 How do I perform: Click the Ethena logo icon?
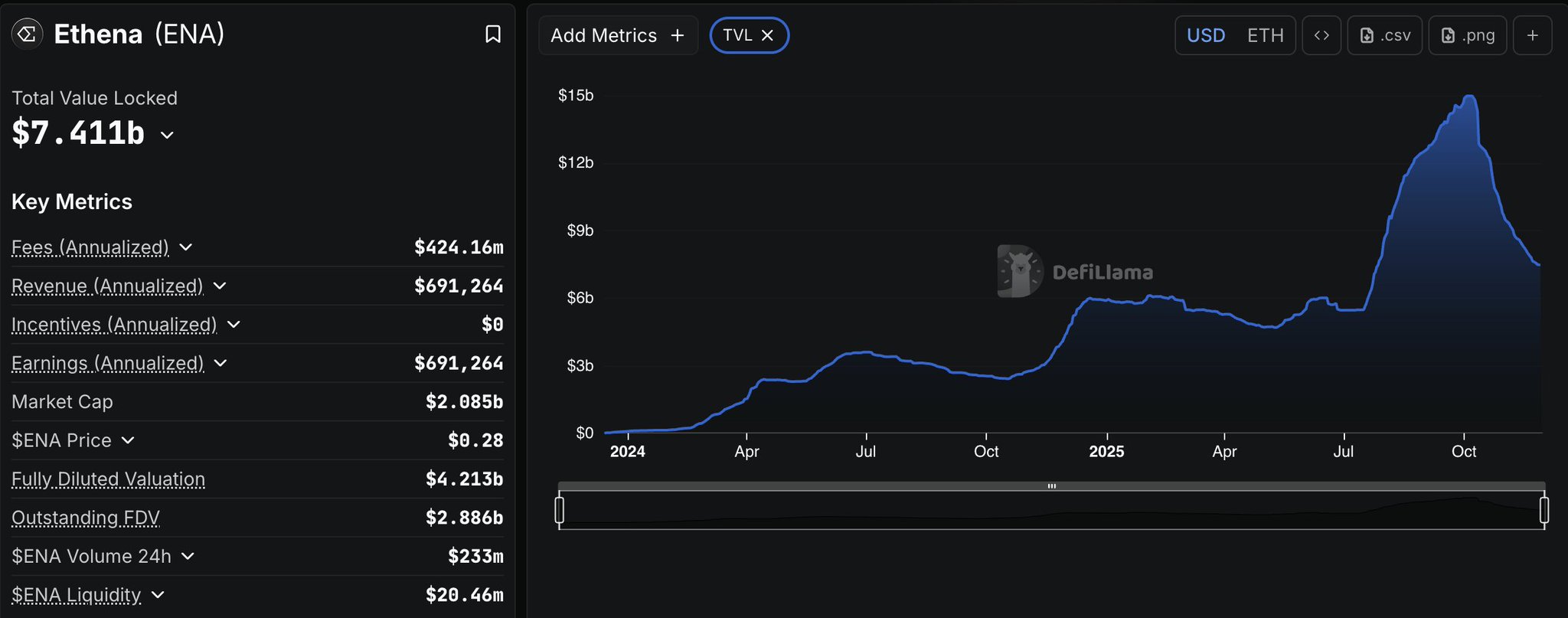[28, 34]
